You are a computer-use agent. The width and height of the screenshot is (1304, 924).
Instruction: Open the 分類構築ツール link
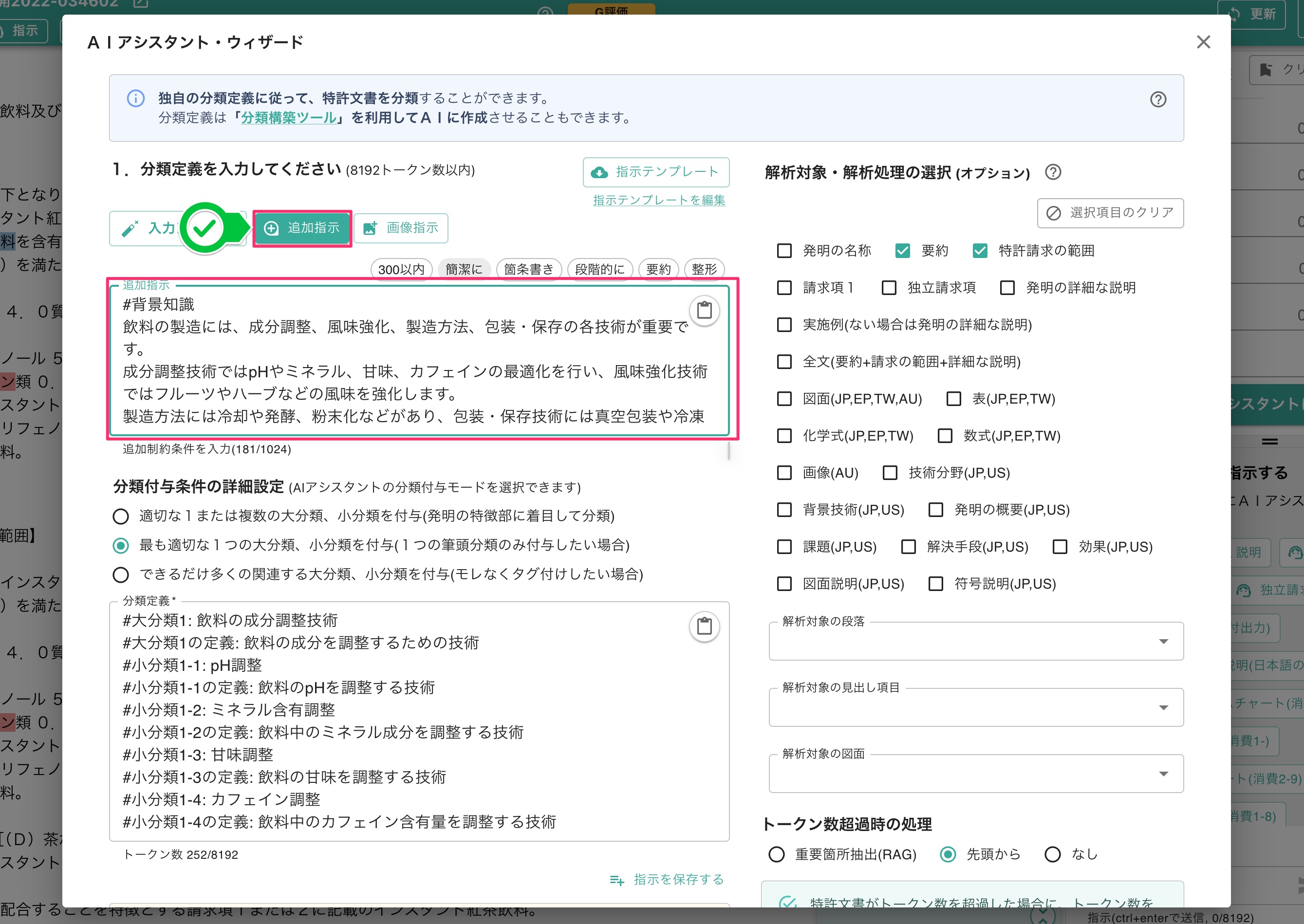coord(289,118)
